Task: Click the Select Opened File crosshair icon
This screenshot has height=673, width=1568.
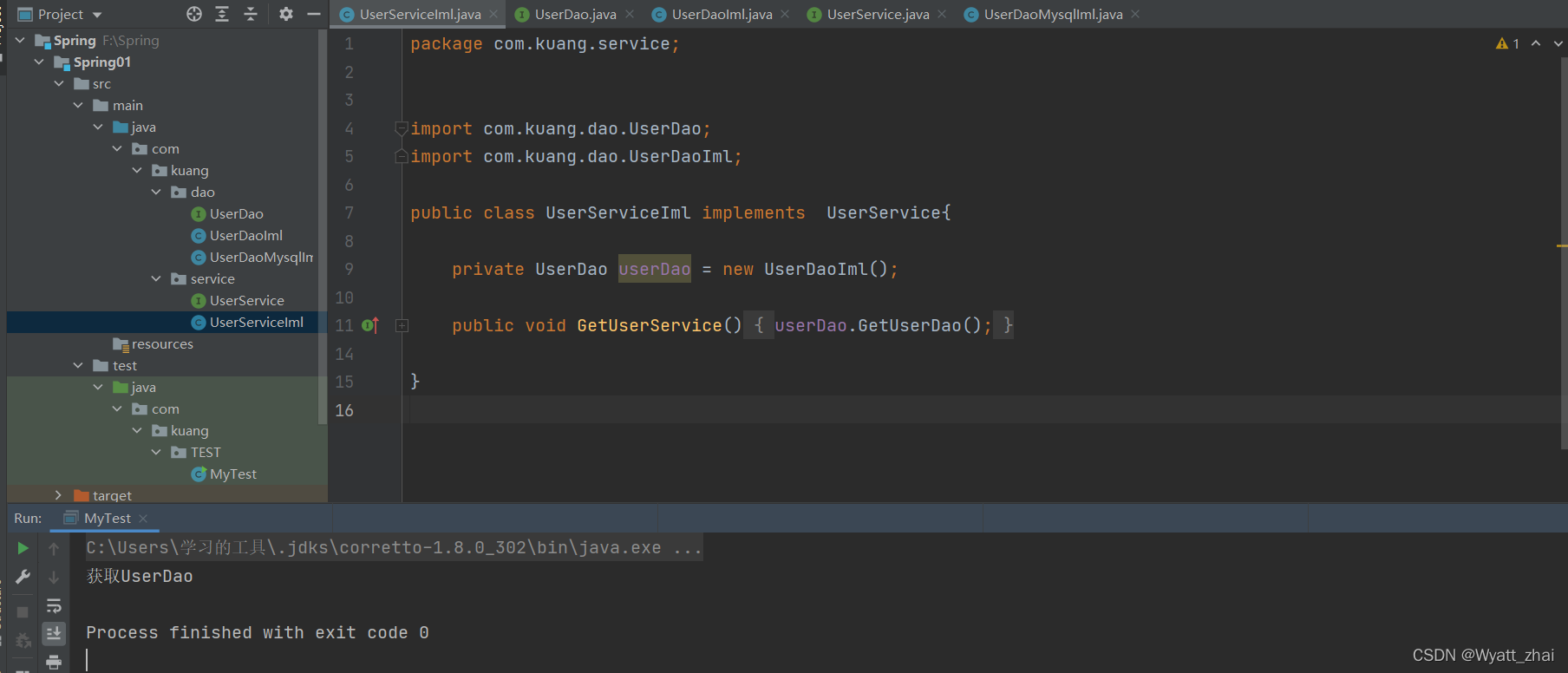Action: coord(194,14)
